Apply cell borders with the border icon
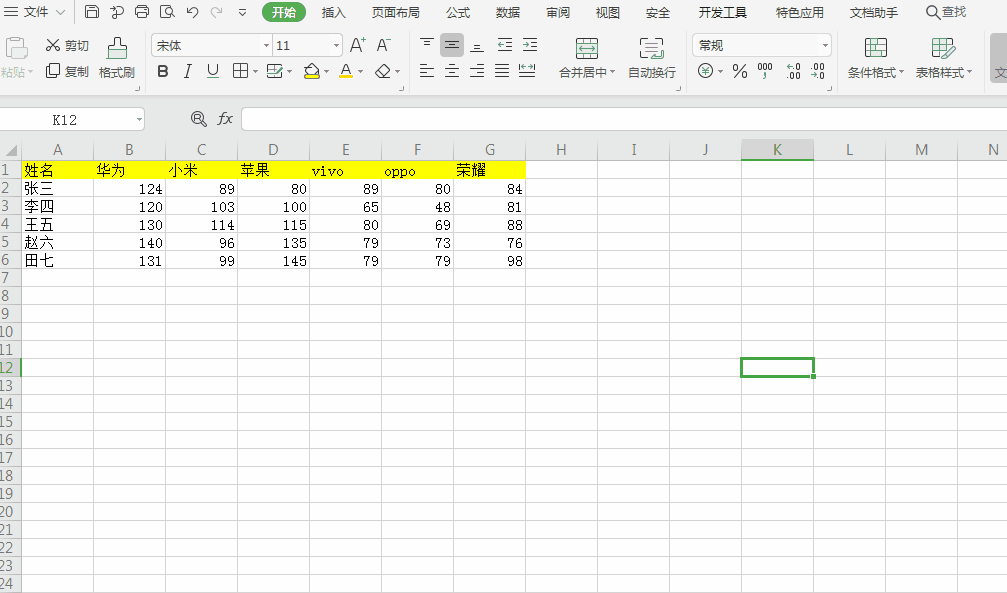 (240, 71)
